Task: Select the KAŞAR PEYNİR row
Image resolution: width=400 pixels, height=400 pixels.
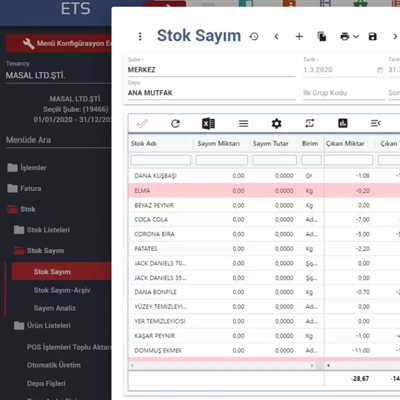Action: [x=264, y=336]
